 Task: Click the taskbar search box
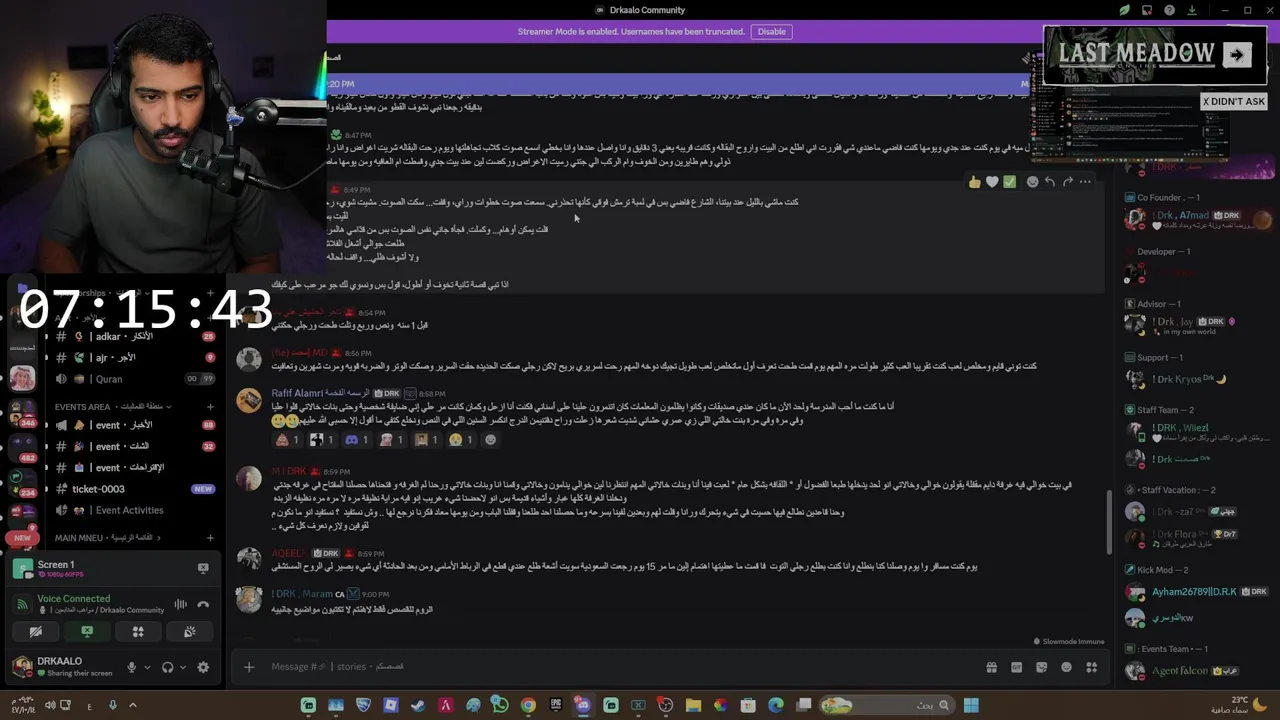coord(885,706)
